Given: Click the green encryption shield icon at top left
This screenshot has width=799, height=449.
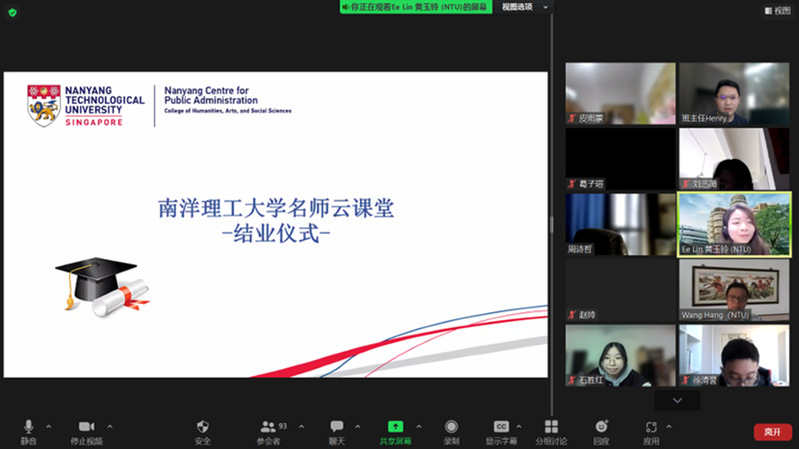Looking at the screenshot, I should 13,13.
